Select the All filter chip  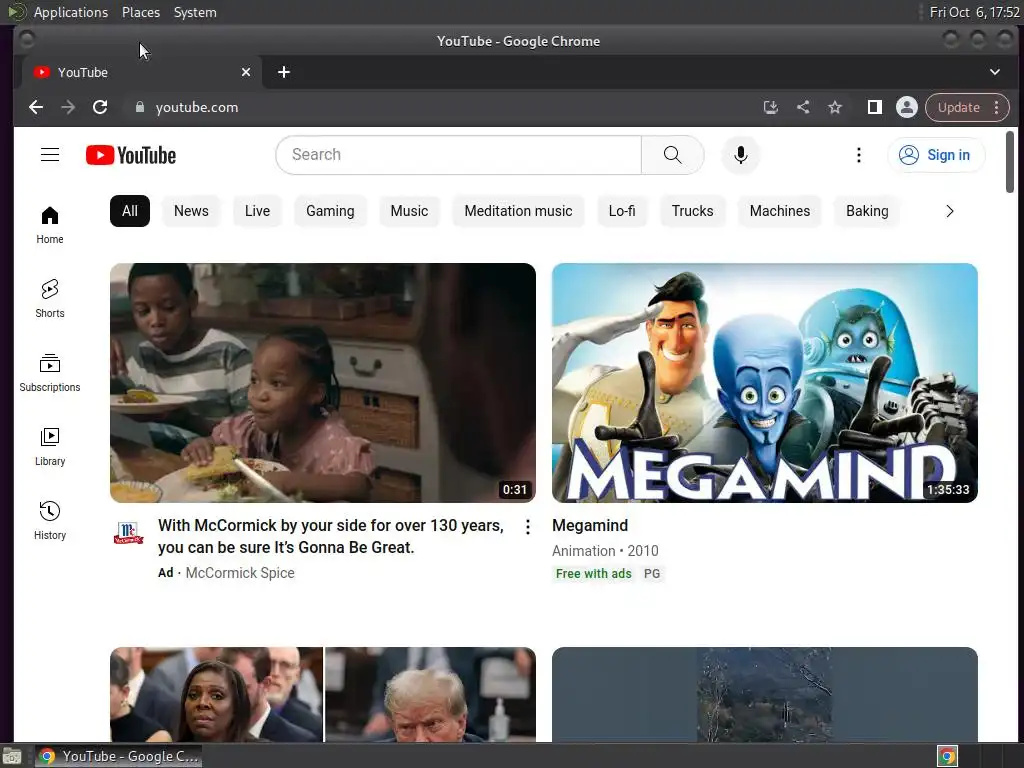tap(130, 211)
